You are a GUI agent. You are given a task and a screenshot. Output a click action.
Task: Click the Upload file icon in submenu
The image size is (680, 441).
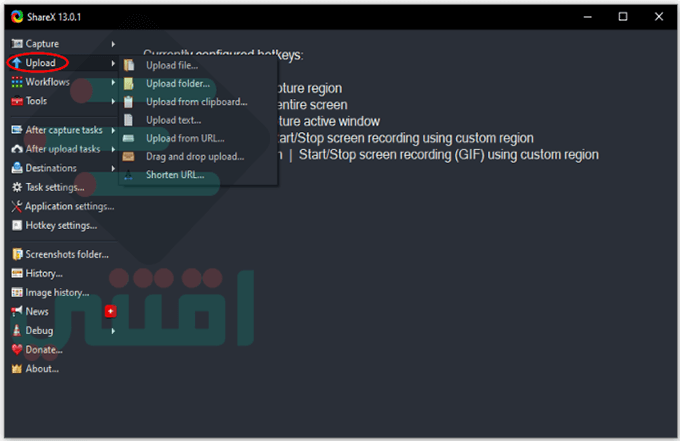pyautogui.click(x=129, y=65)
